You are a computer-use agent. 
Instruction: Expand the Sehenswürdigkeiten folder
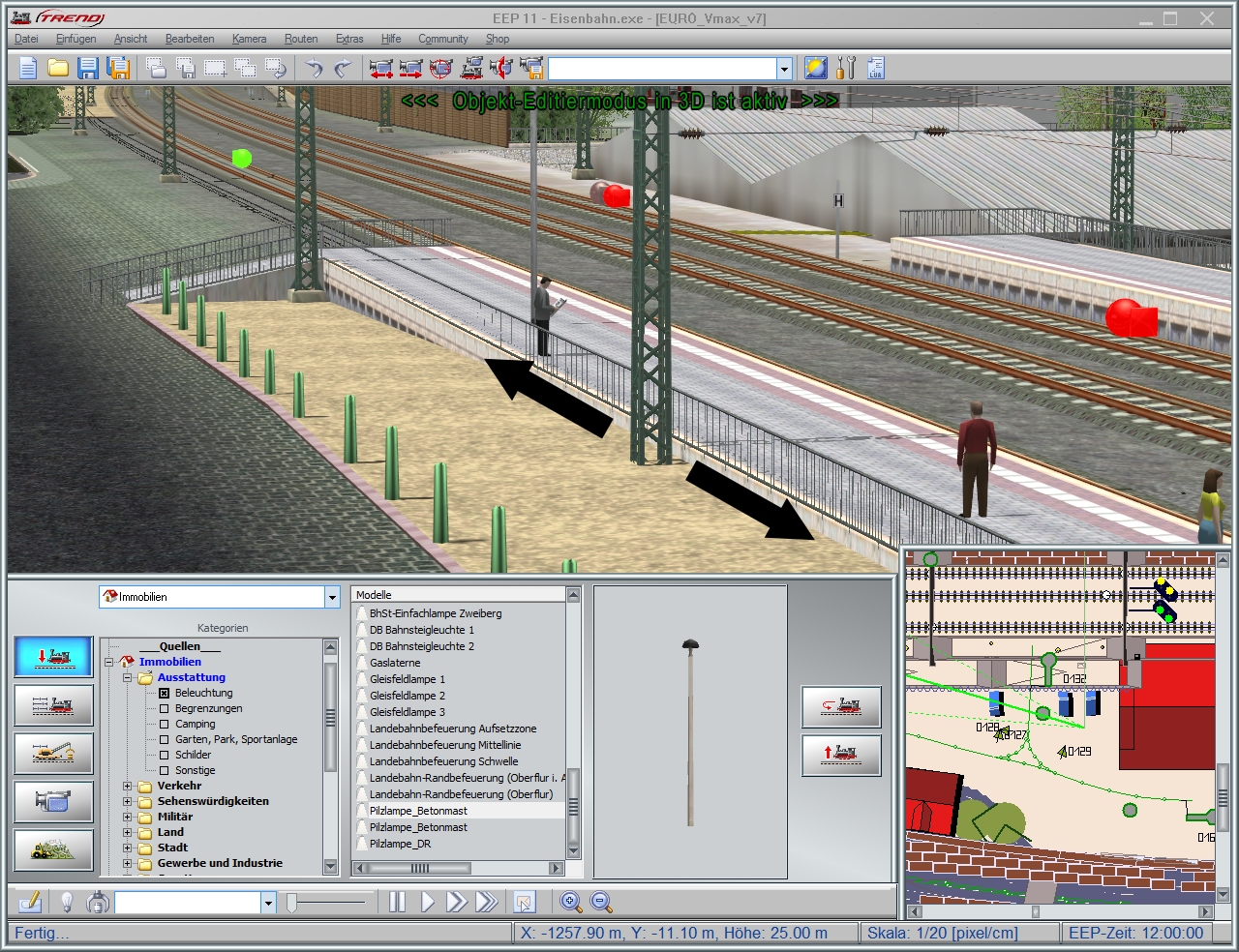[x=127, y=801]
